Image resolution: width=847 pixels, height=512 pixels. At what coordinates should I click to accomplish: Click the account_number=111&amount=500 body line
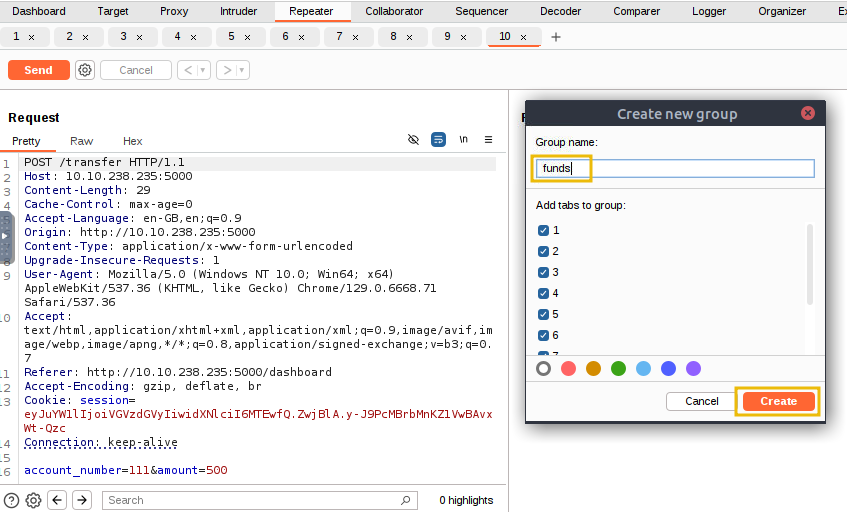126,470
